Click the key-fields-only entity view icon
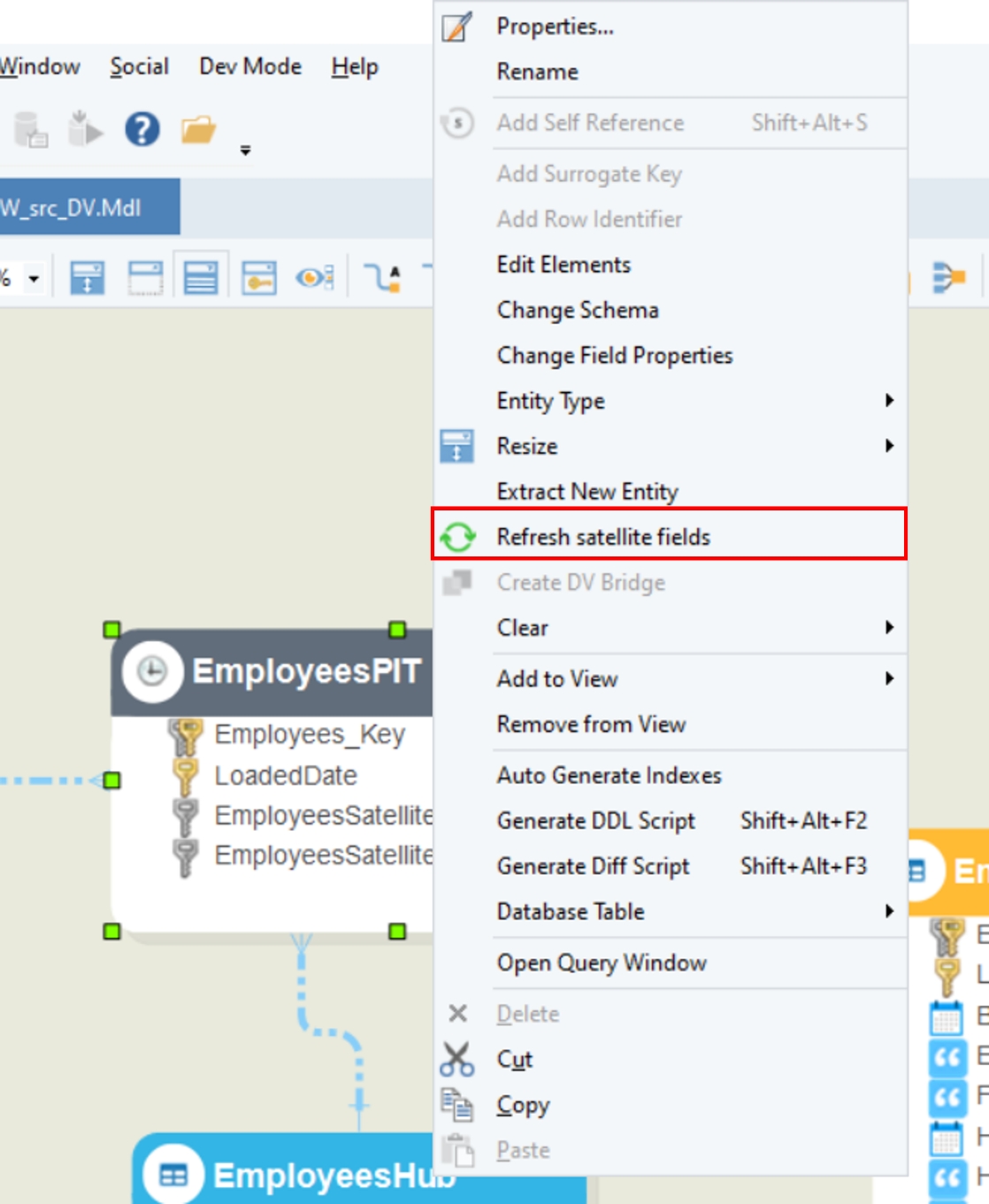Image resolution: width=989 pixels, height=1204 pixels. pyautogui.click(x=258, y=278)
